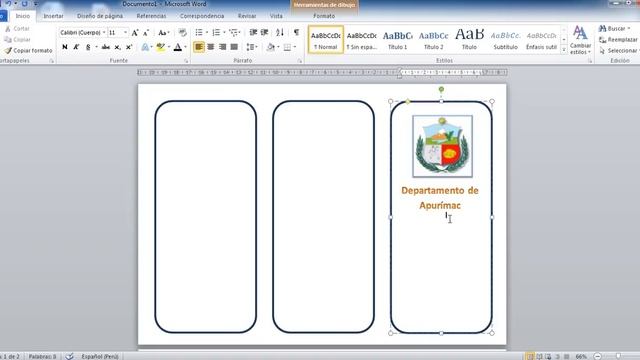Select Web Layout view icon
The image size is (640, 360).
(x=548, y=356)
